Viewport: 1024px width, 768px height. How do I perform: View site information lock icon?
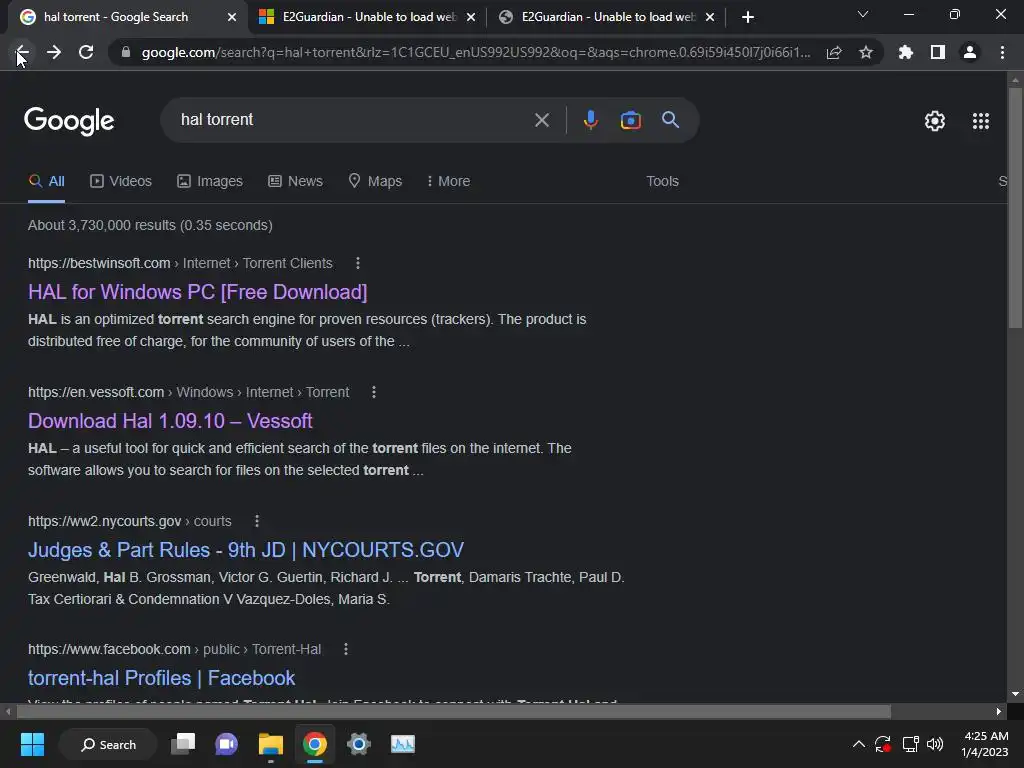126,52
